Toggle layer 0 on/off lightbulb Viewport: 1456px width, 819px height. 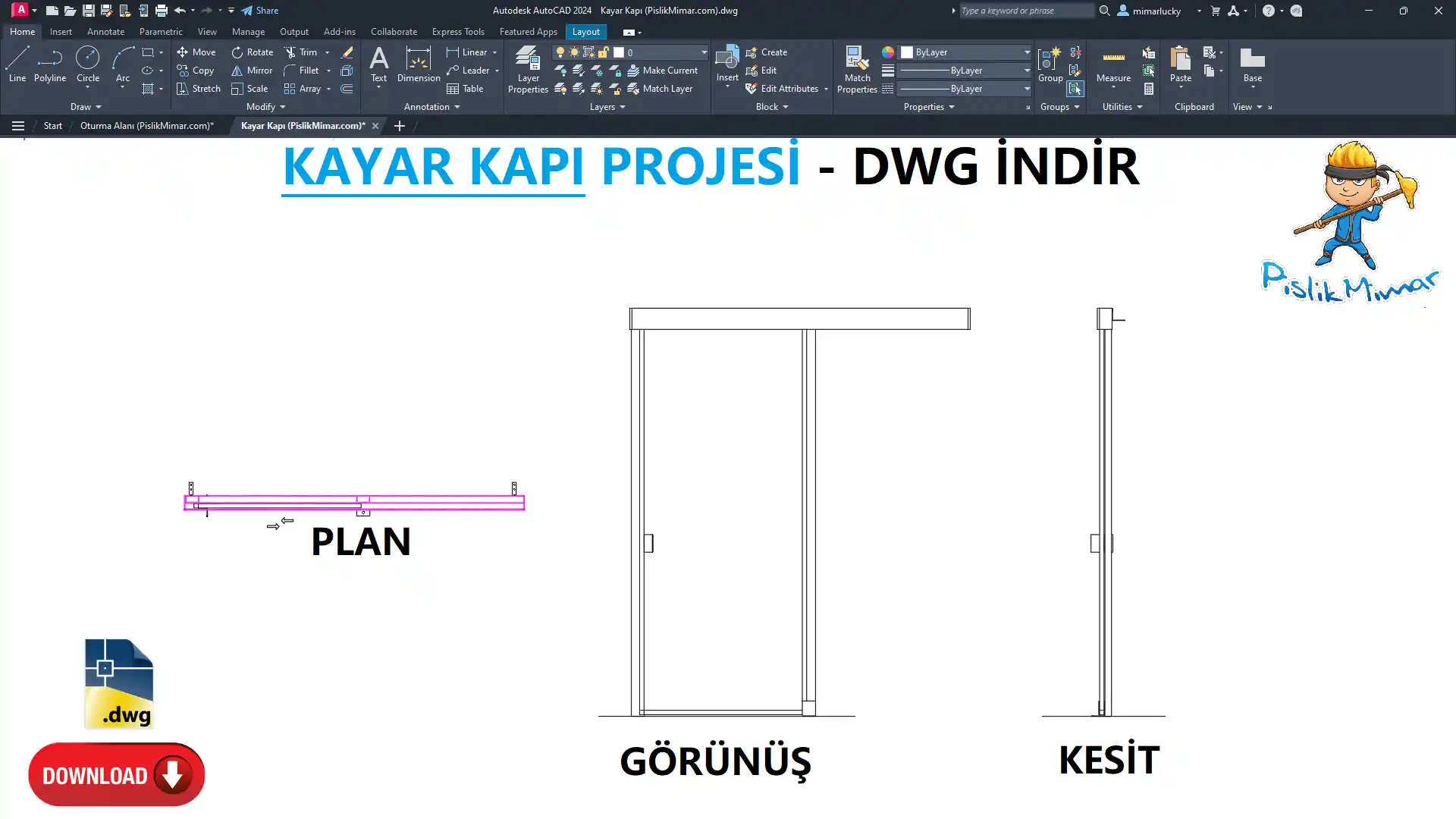560,52
